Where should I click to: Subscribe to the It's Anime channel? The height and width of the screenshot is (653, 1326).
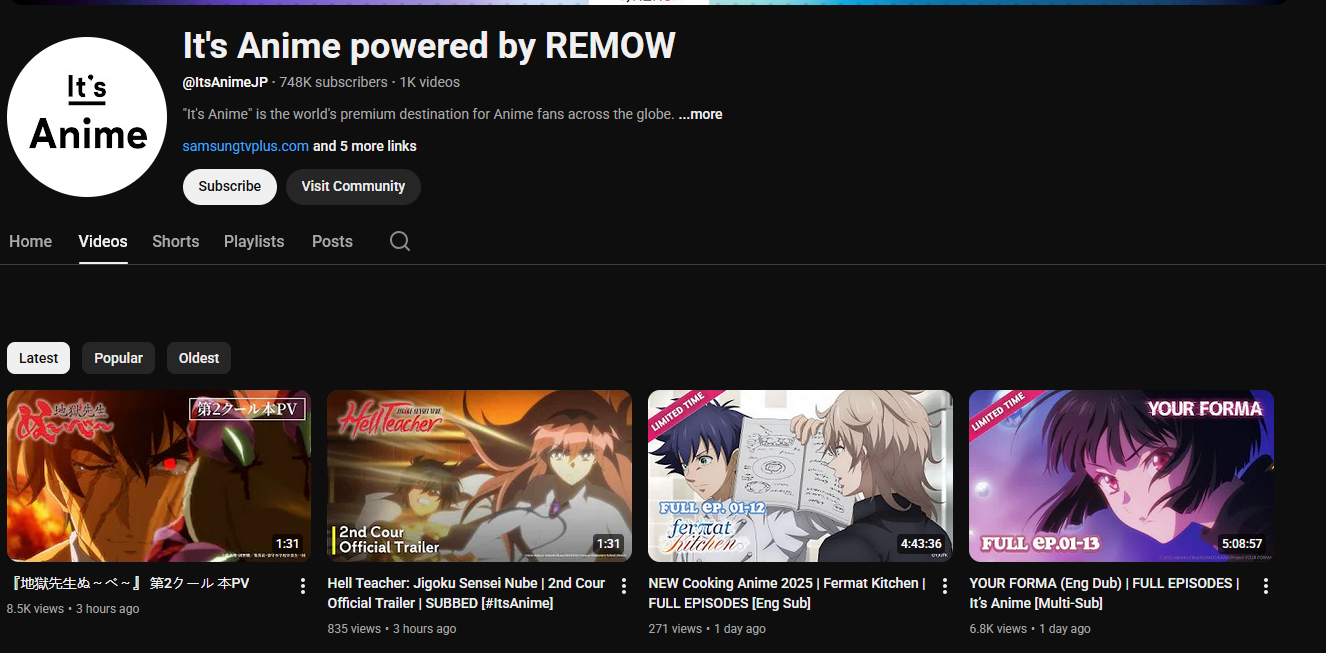tap(230, 186)
